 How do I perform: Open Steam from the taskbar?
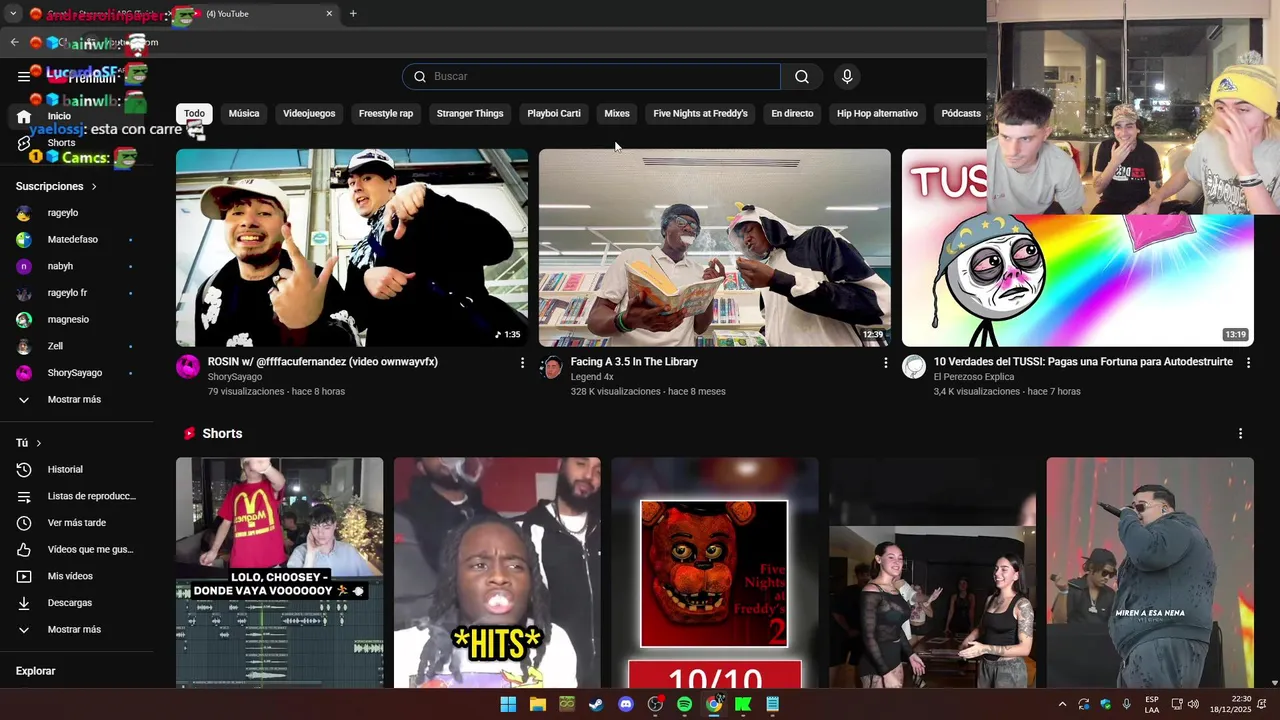pyautogui.click(x=596, y=705)
